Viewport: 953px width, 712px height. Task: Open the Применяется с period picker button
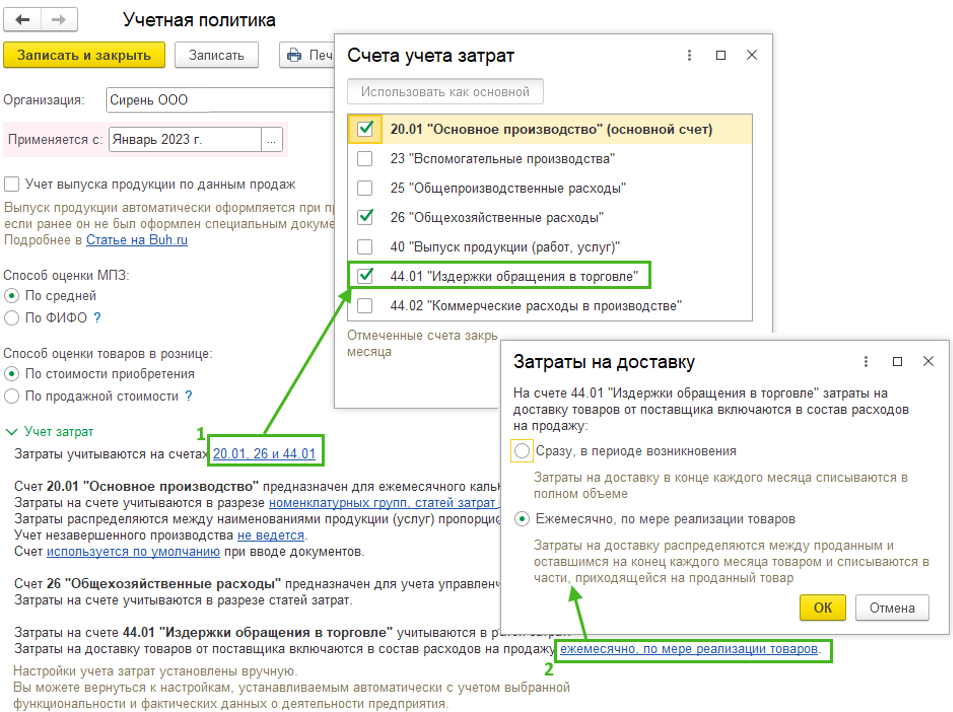pyautogui.click(x=271, y=140)
